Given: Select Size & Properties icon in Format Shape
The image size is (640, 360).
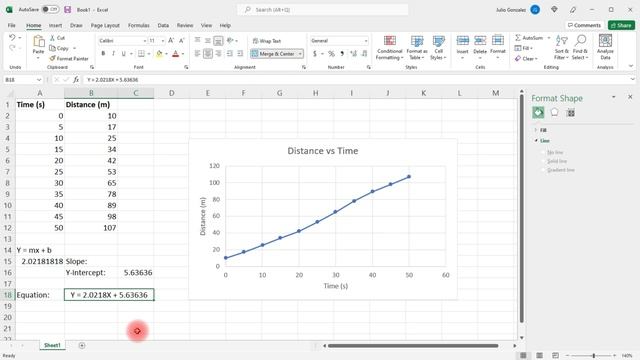Looking at the screenshot, I should point(571,113).
